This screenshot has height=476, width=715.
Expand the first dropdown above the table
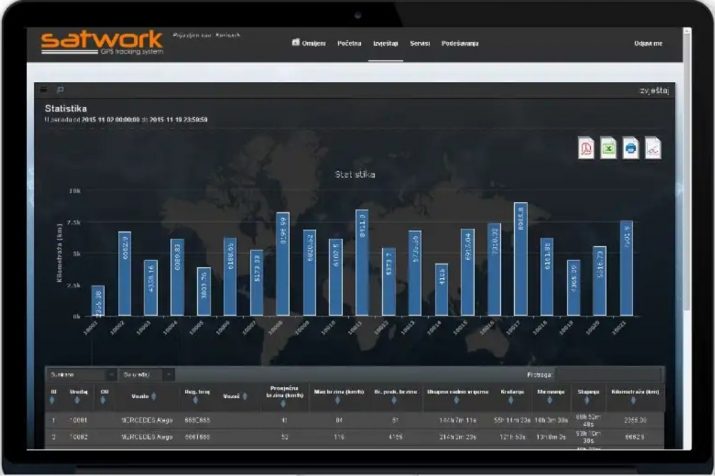[82, 374]
